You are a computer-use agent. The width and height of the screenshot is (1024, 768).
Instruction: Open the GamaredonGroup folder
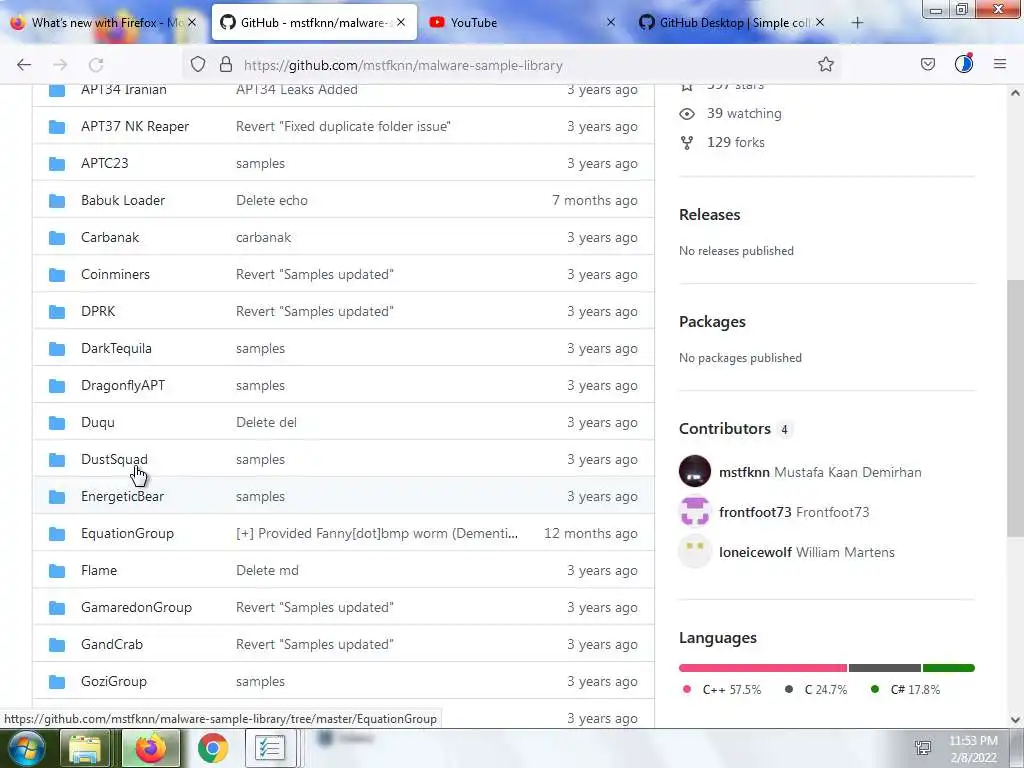[136, 607]
